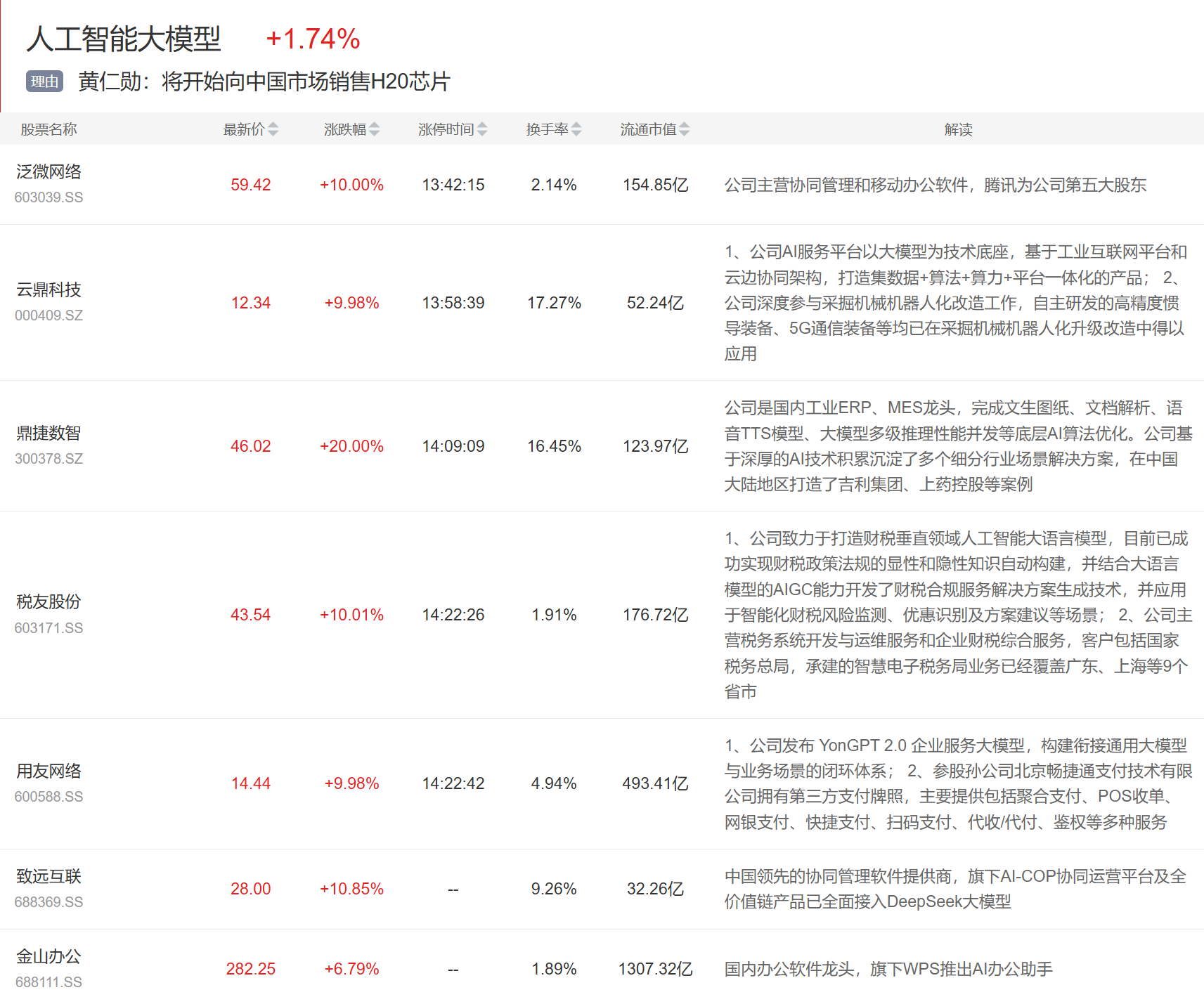The height and width of the screenshot is (997, 1204).
Task: Click market cap 176.72亿
Action: 655,615
